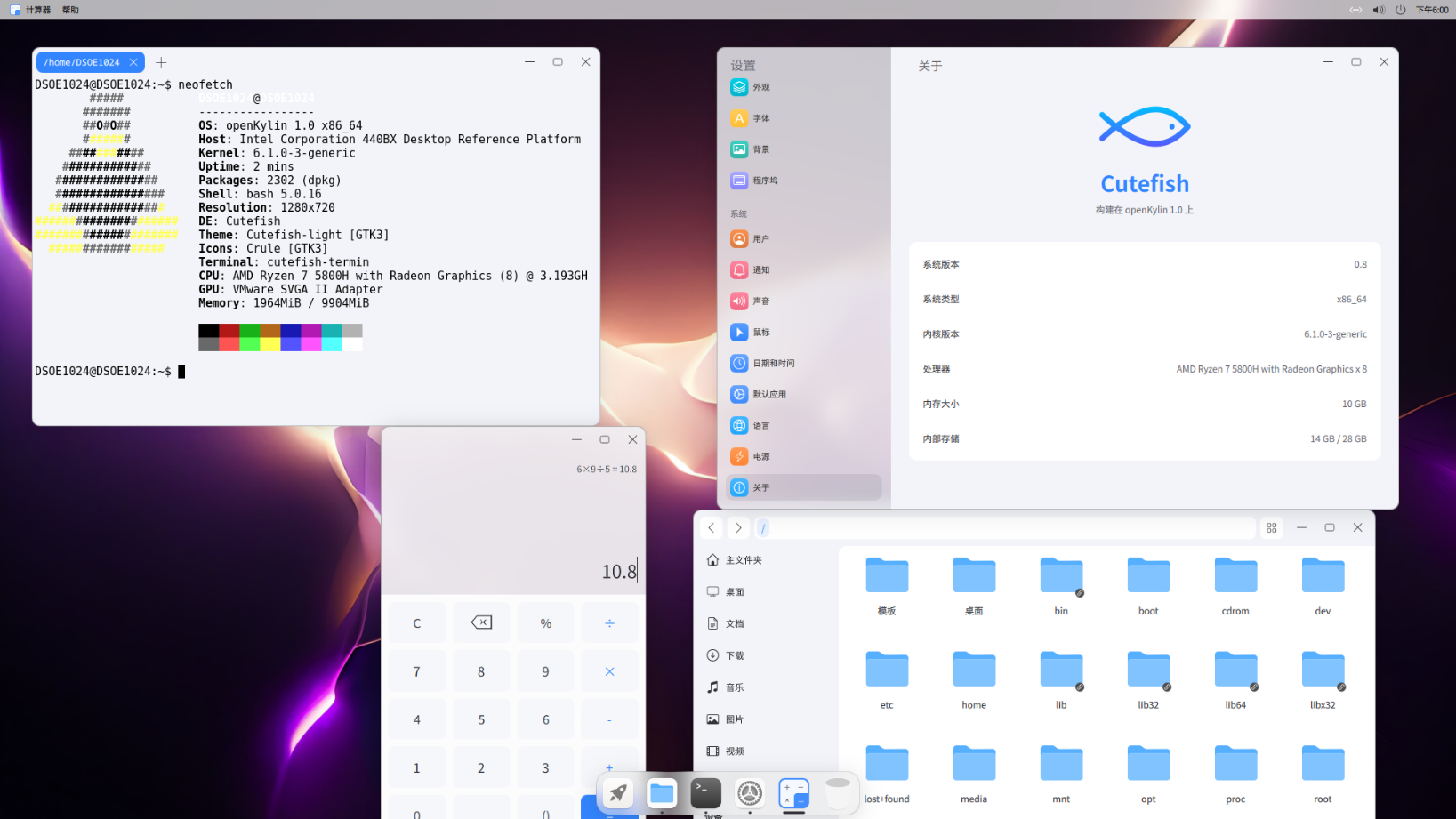
Task: Click the divide button in the calculator
Action: pyautogui.click(x=609, y=622)
